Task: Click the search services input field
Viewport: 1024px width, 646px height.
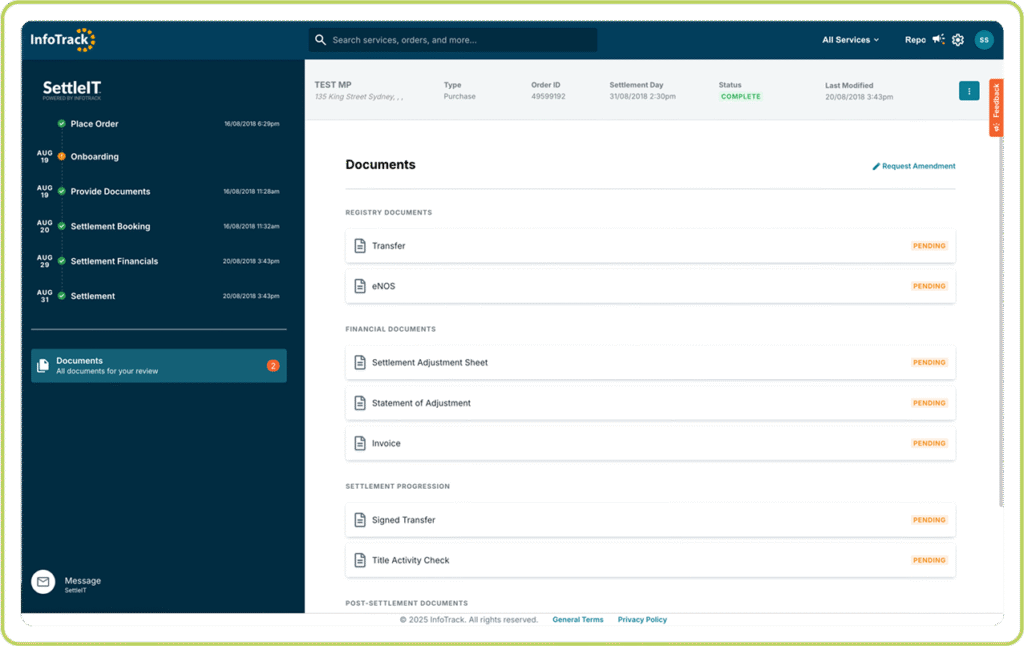Action: click(453, 40)
